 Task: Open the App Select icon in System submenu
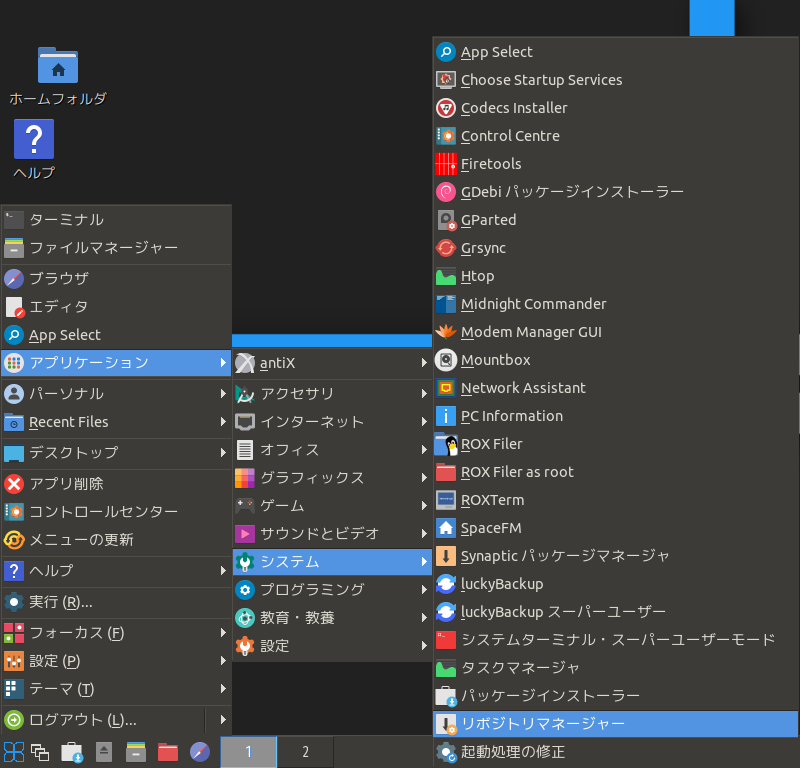[x=445, y=52]
